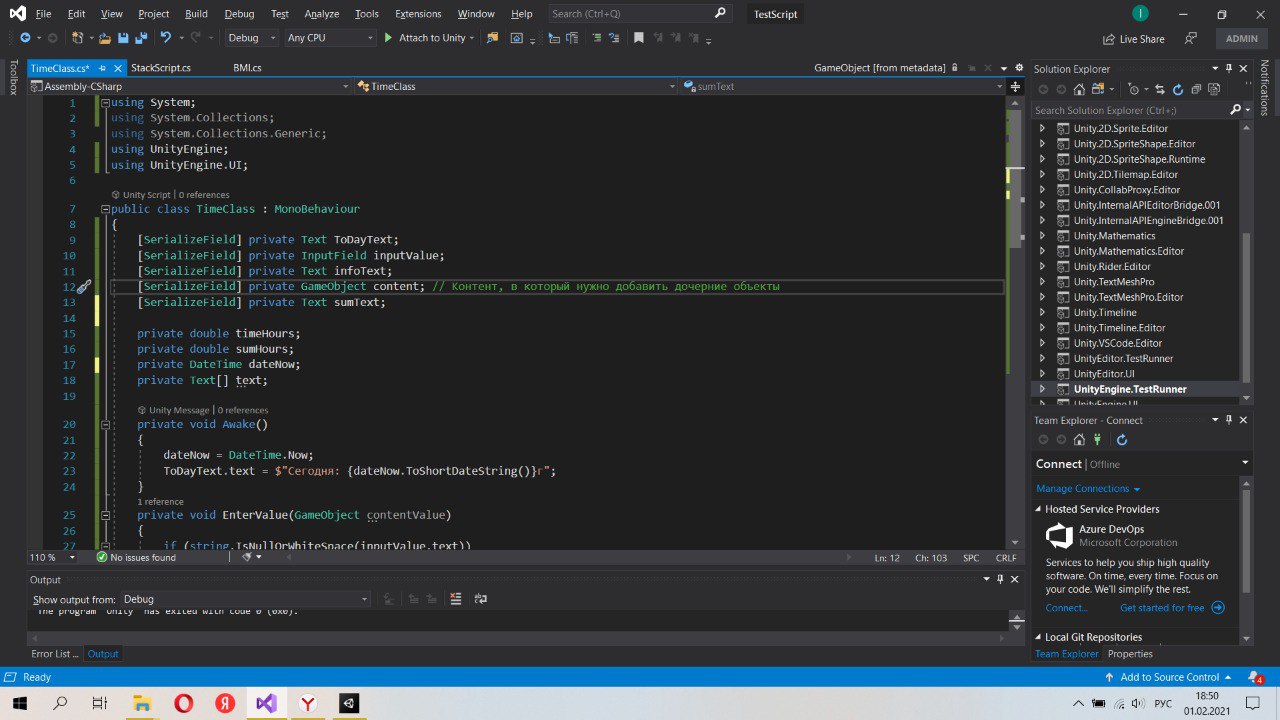The height and width of the screenshot is (720, 1280).
Task: Open Visual Studio from the Windows taskbar
Action: coord(266,703)
